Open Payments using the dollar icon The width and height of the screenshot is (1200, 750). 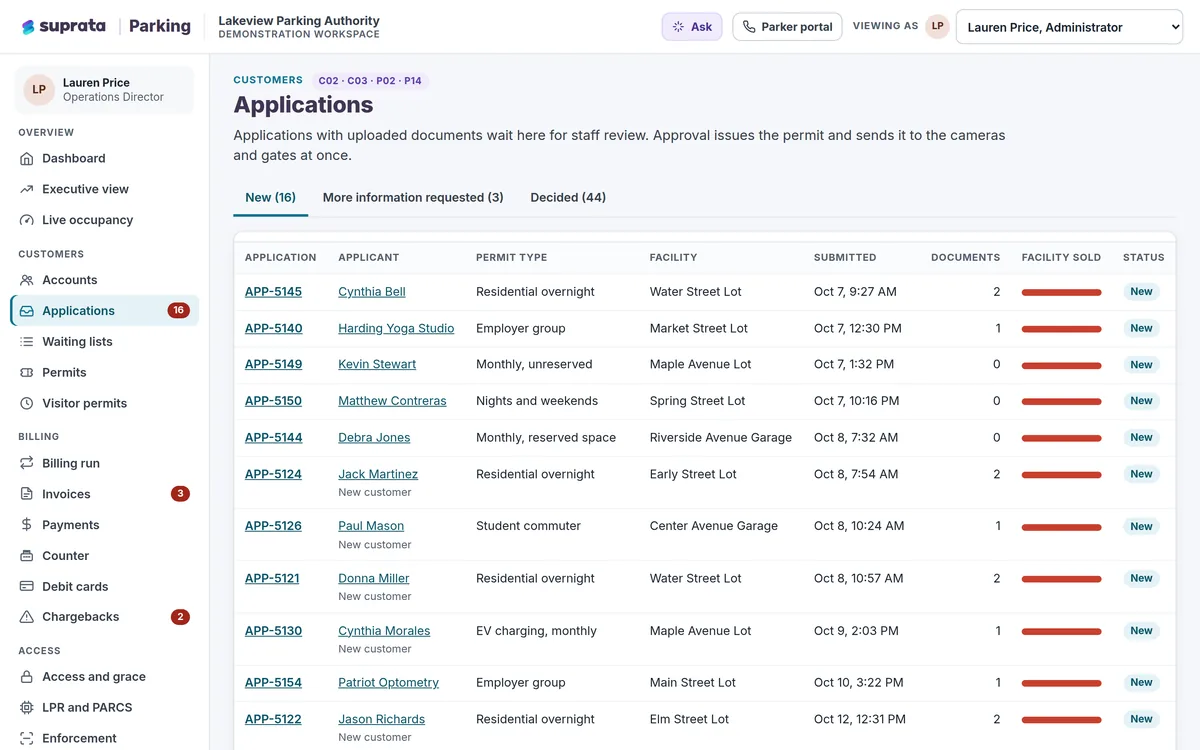[27, 525]
